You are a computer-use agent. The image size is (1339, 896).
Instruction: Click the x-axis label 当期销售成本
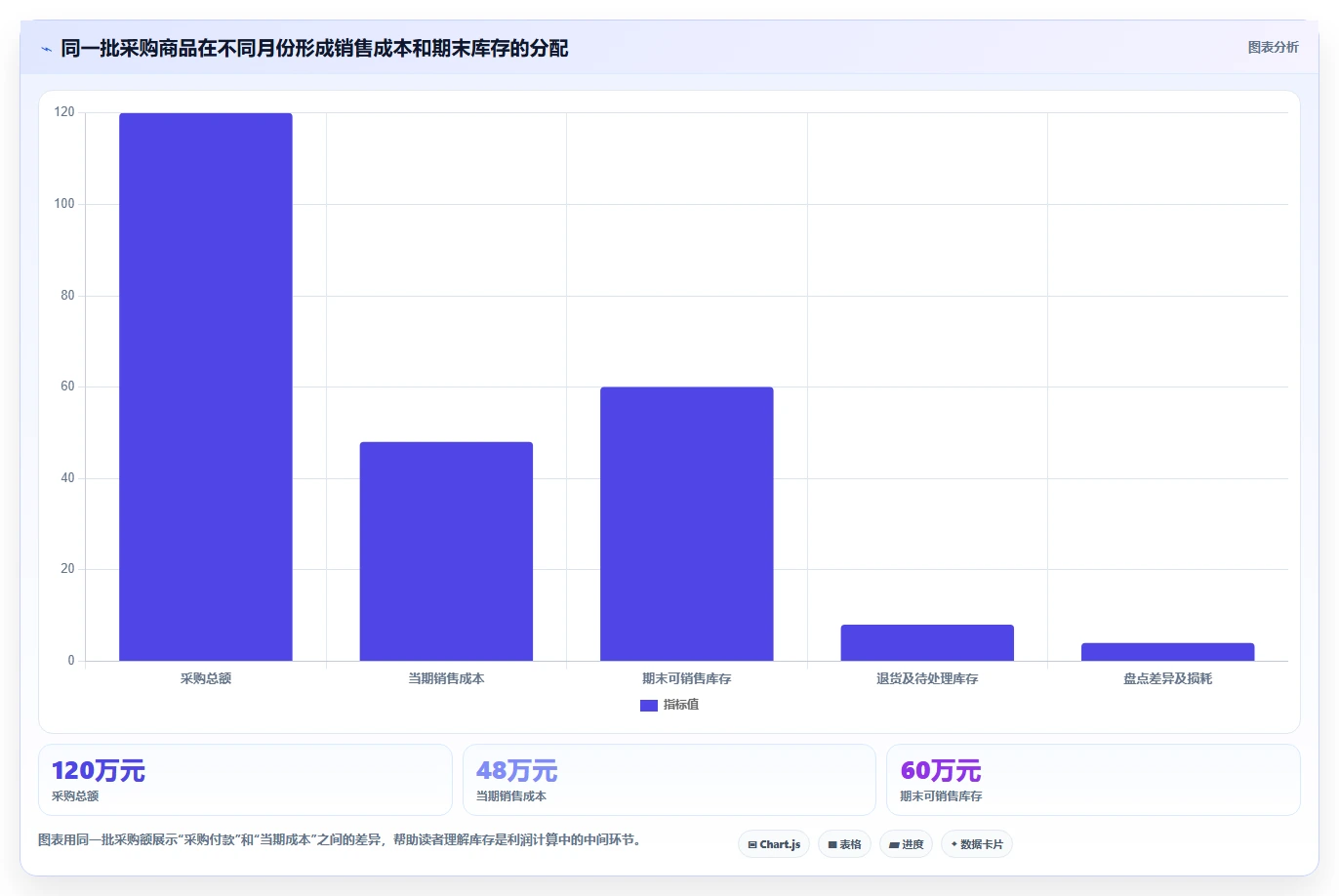446,678
